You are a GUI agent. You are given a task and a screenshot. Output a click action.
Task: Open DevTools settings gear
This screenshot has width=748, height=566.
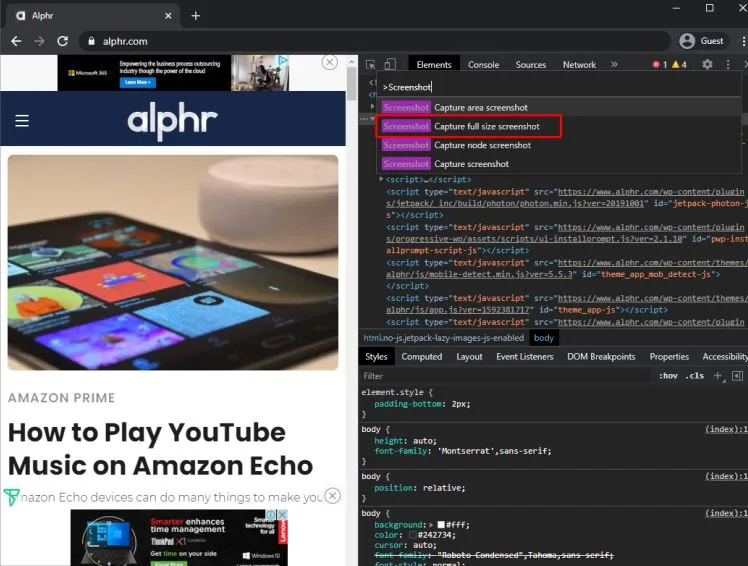pyautogui.click(x=707, y=64)
